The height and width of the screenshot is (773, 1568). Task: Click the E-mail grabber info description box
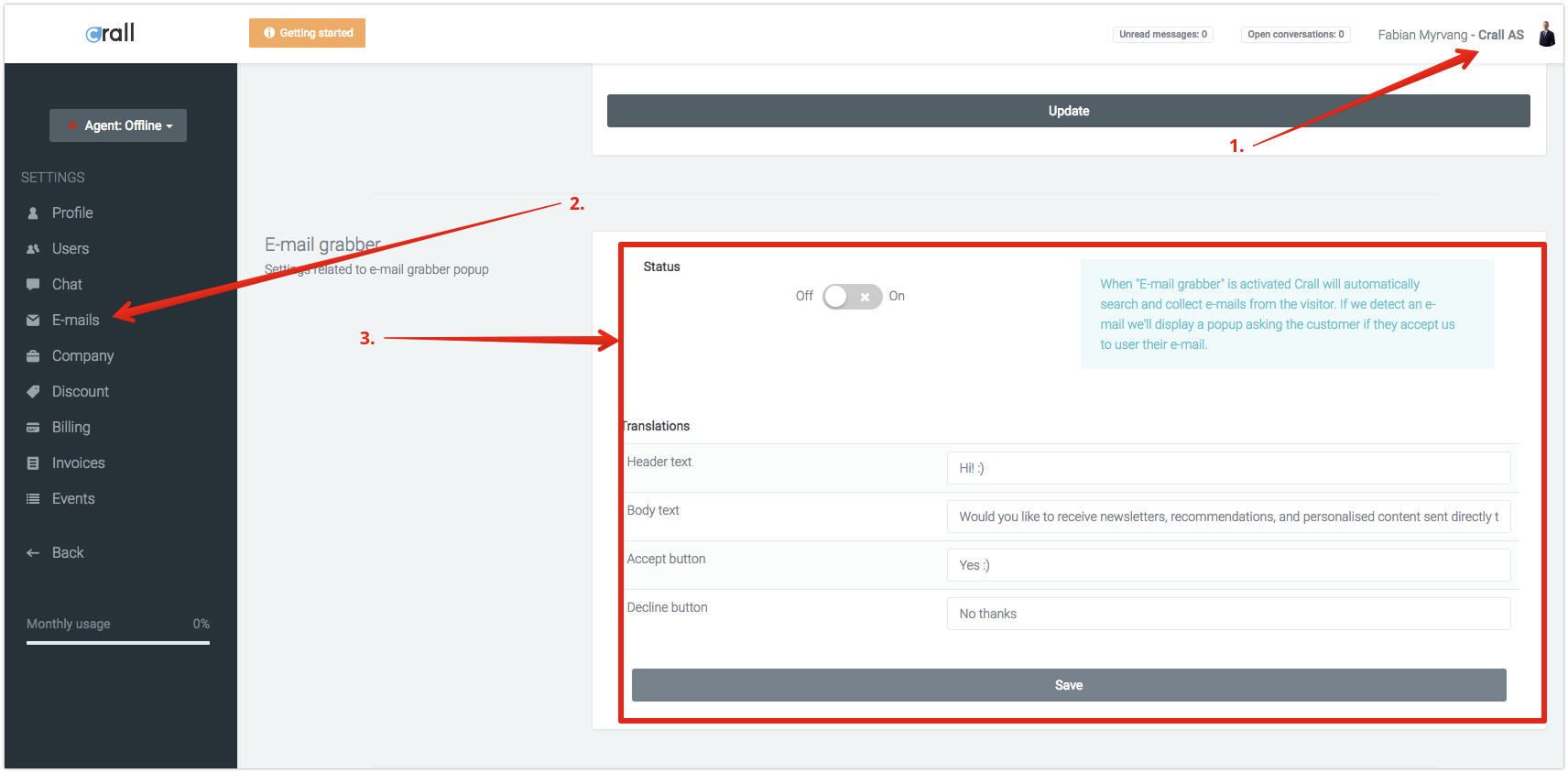click(1287, 314)
